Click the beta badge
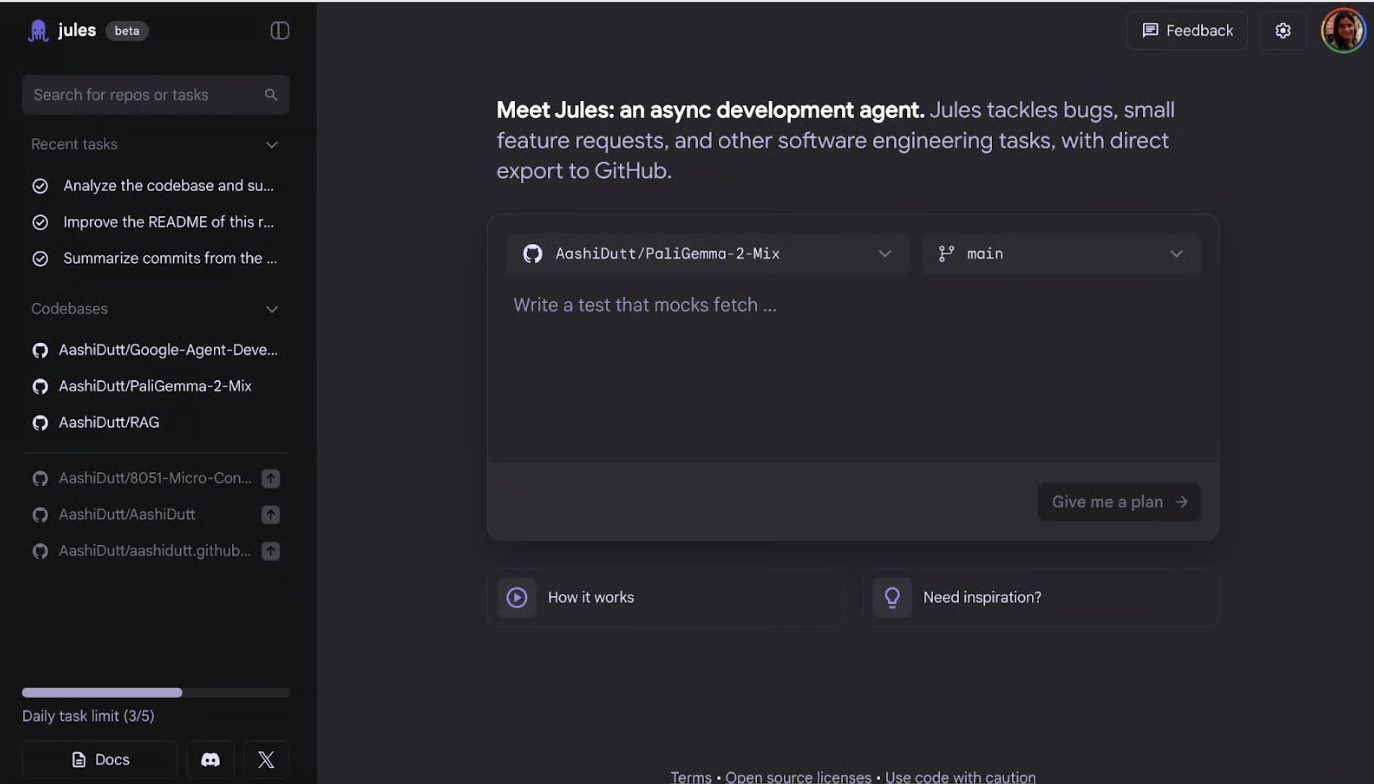This screenshot has width=1374, height=784. tap(127, 31)
